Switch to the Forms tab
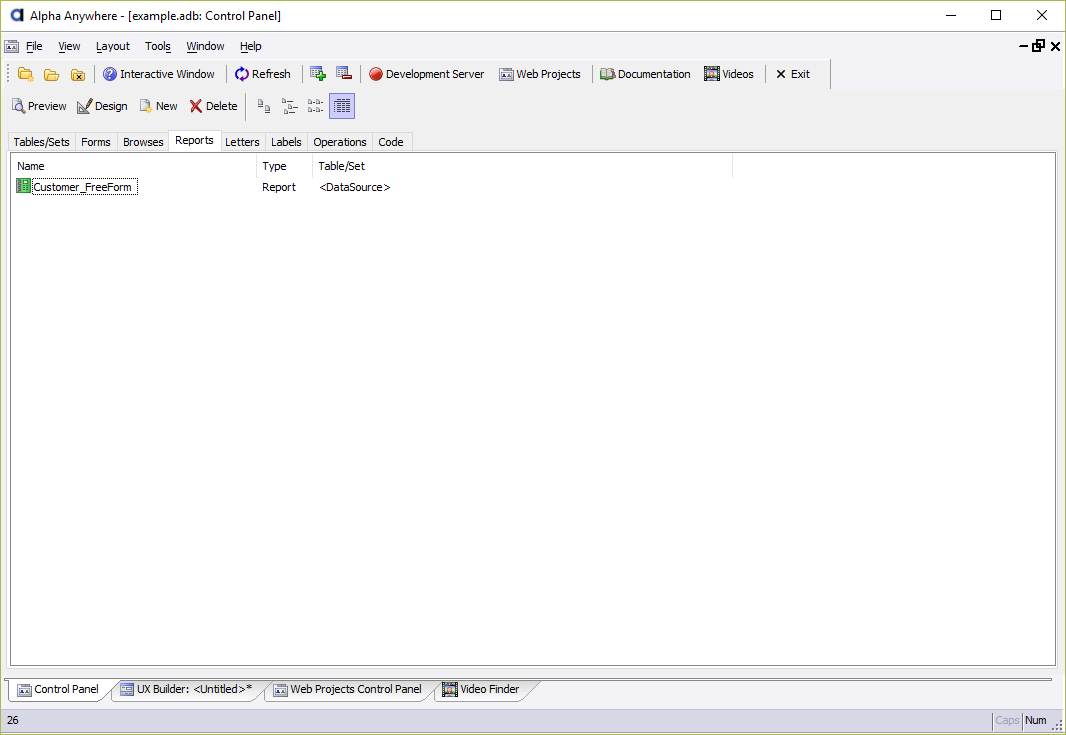 tap(96, 141)
